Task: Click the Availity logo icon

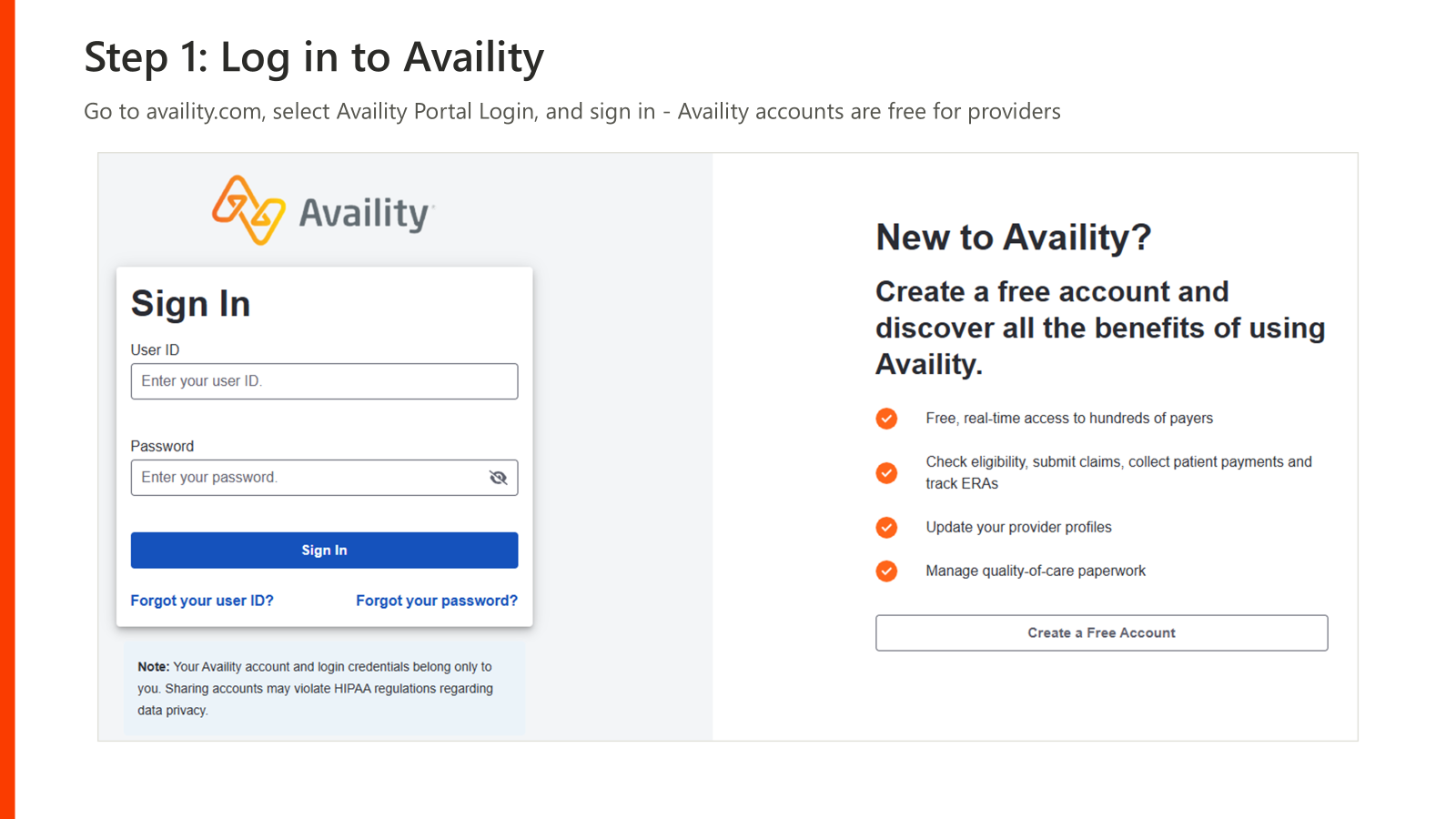Action: coord(248,210)
